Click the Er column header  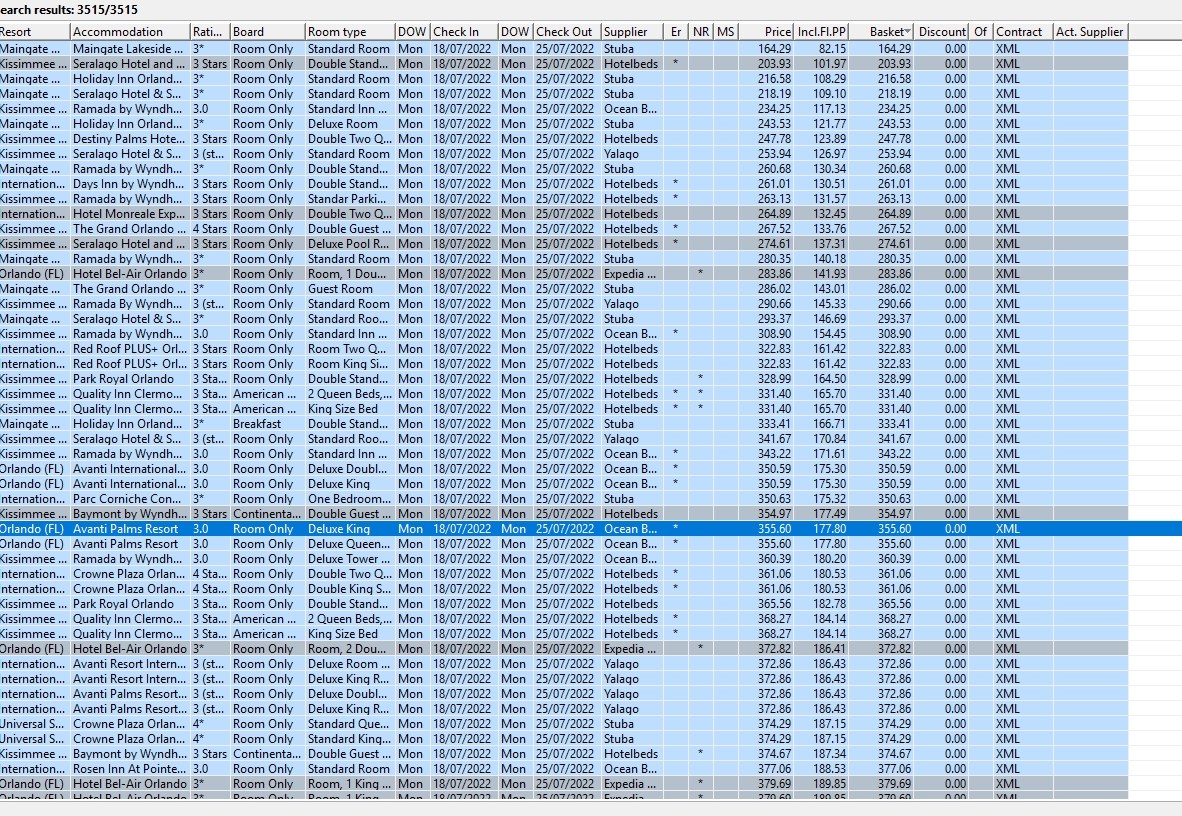(676, 32)
